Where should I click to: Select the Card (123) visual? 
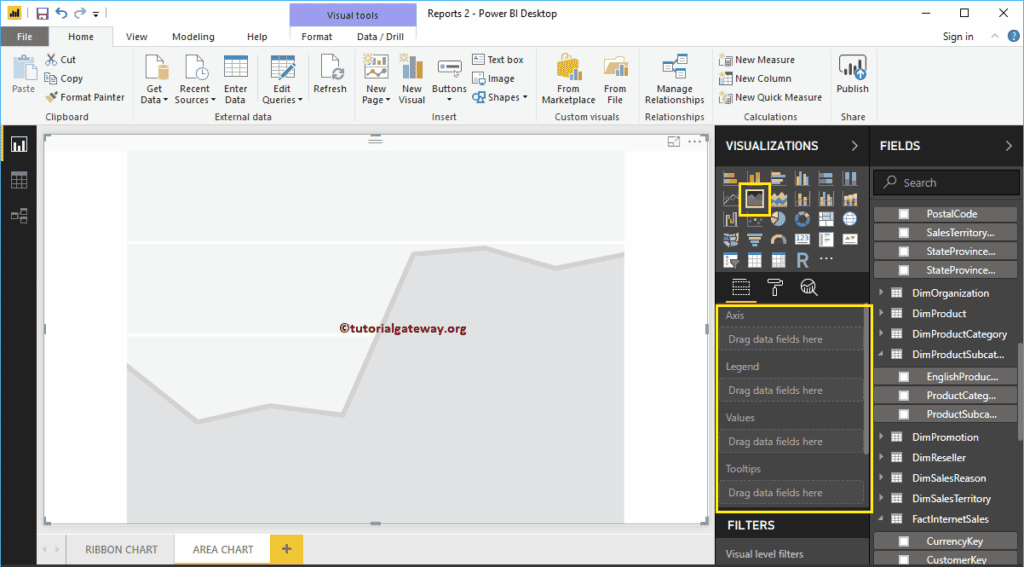[802, 240]
